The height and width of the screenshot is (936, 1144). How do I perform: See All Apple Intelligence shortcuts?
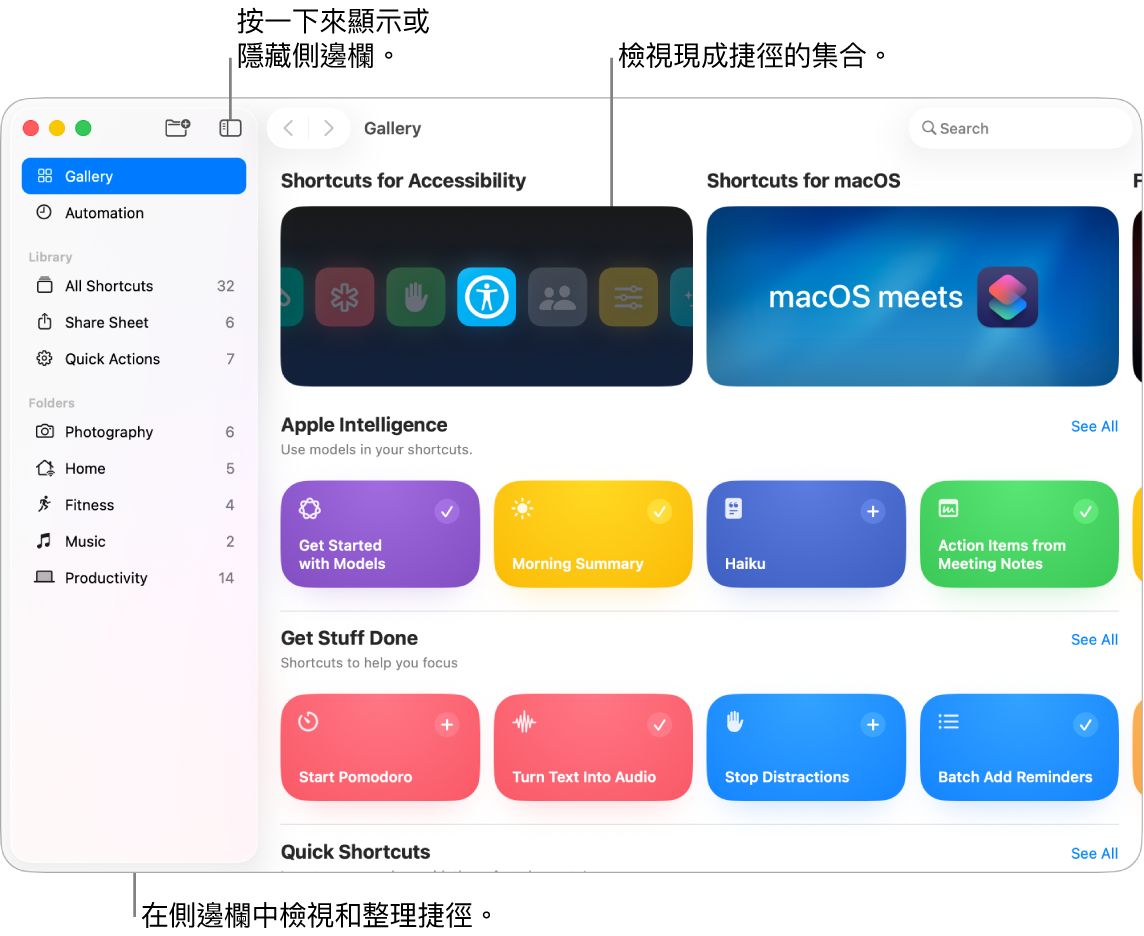pos(1094,426)
